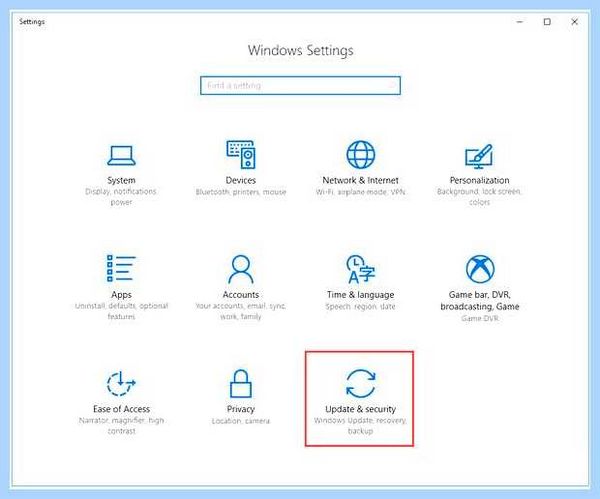Click 'Location, camera' description text
The image size is (600, 499).
[241, 421]
